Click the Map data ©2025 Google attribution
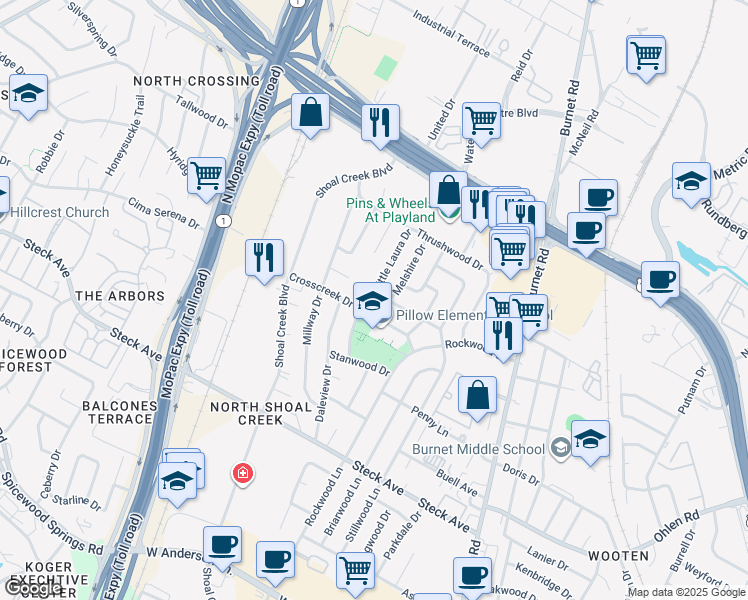The height and width of the screenshot is (600, 748). [685, 592]
